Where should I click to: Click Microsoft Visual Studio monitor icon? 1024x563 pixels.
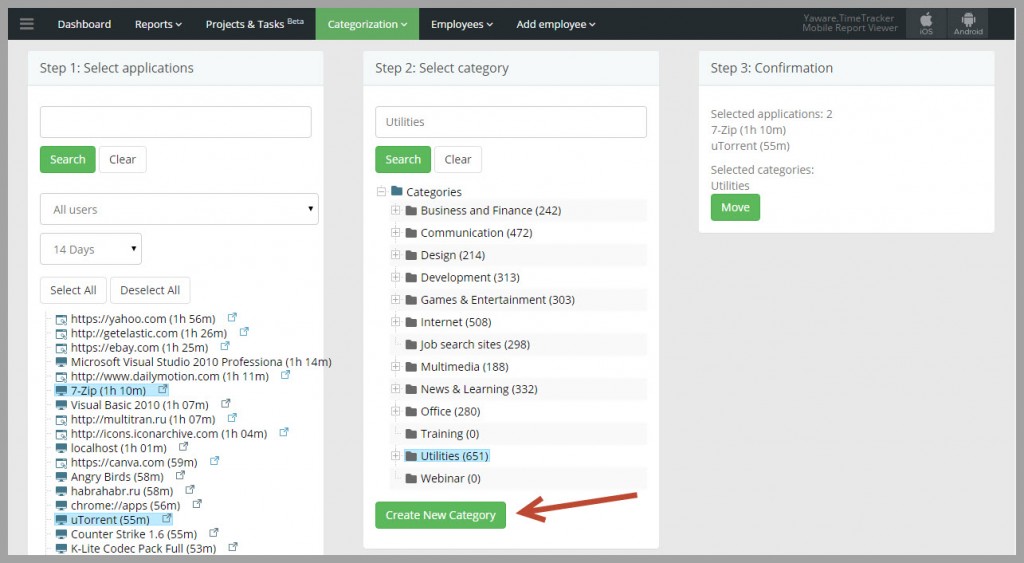(x=61, y=362)
